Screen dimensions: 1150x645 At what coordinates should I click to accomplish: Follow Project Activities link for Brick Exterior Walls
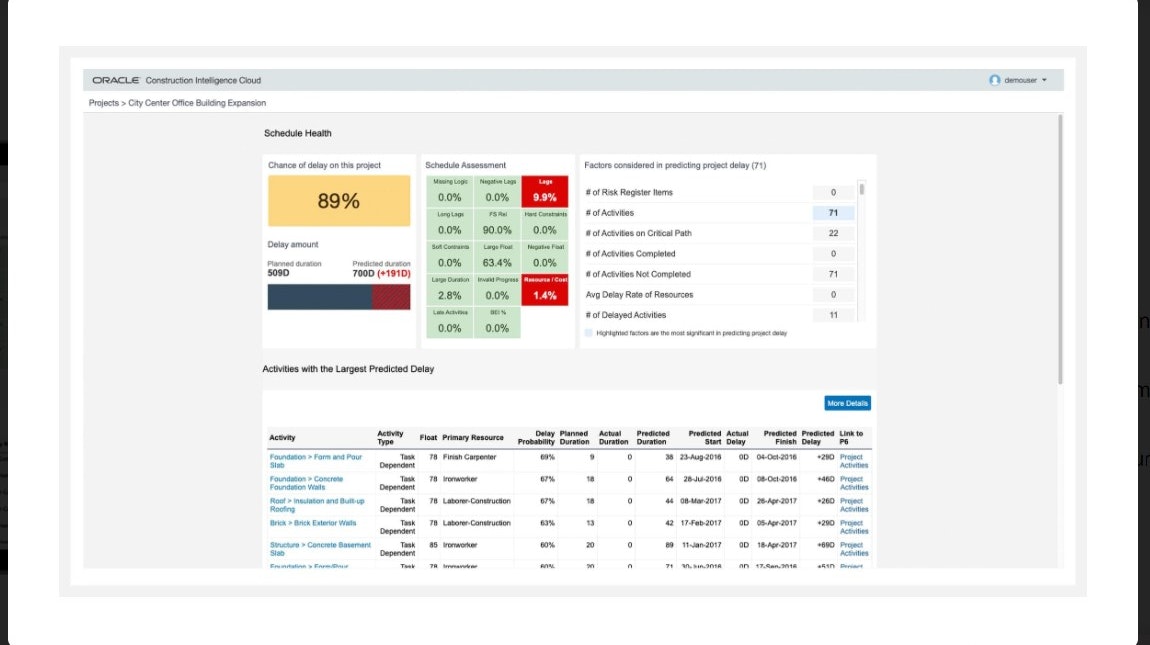tap(851, 527)
